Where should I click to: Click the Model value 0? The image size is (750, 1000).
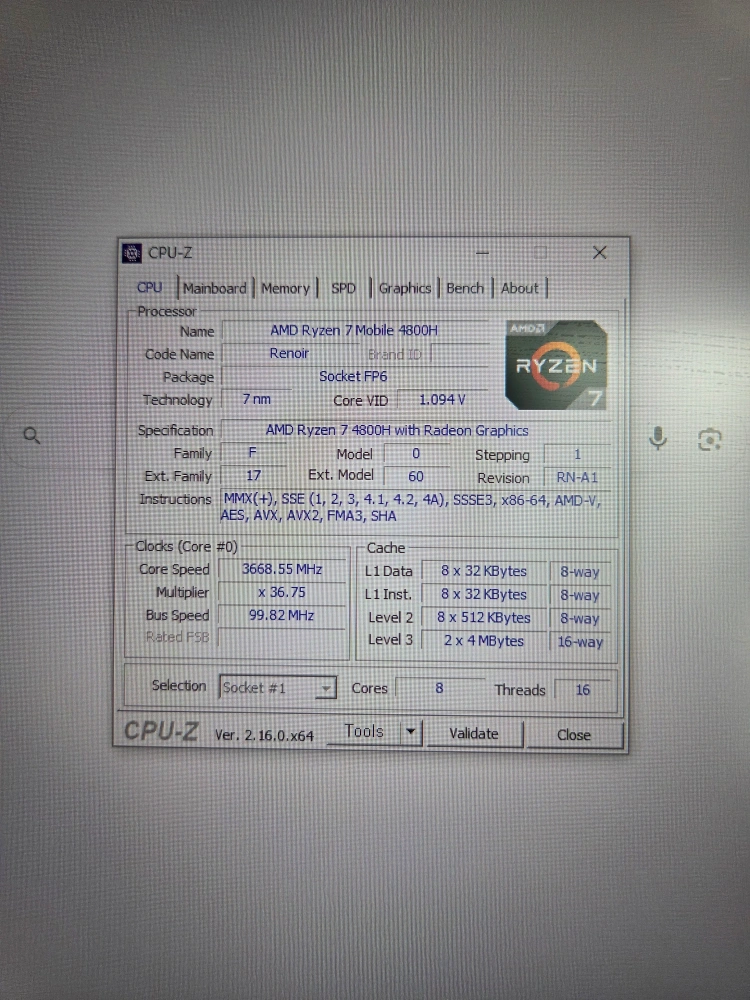416,453
